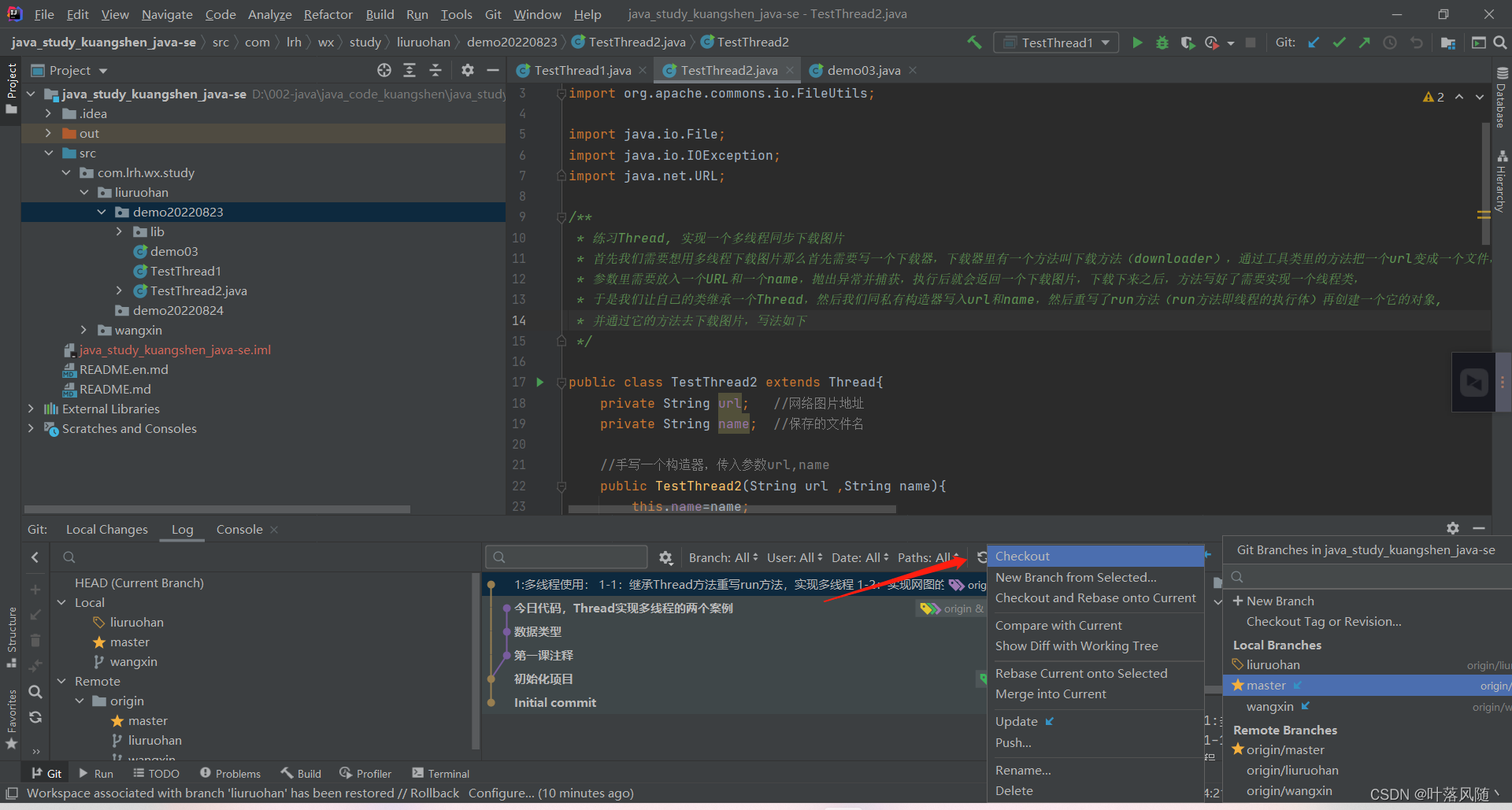Expand the out folder in Project tree

click(x=49, y=133)
